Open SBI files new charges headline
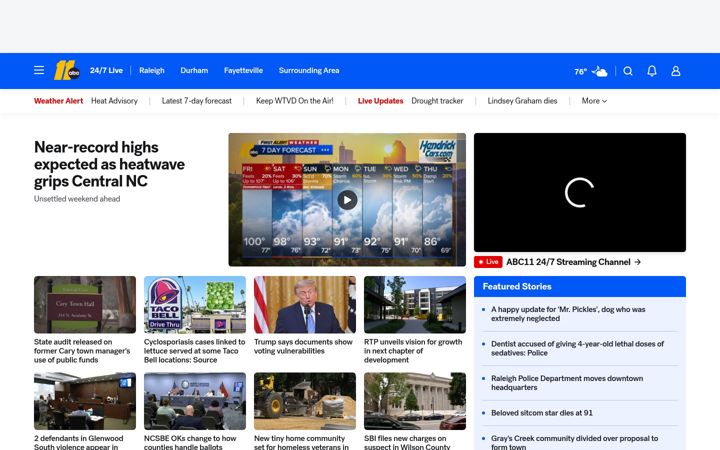Screen dimensions: 720x450 tap(407, 442)
